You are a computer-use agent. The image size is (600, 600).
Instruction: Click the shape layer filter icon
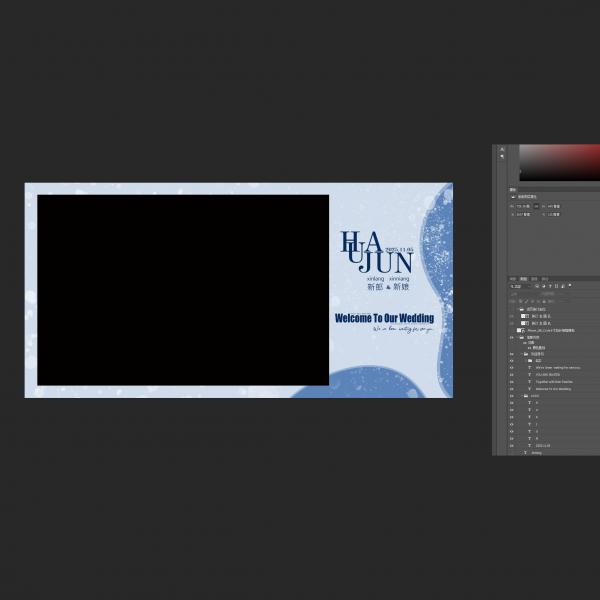point(556,286)
